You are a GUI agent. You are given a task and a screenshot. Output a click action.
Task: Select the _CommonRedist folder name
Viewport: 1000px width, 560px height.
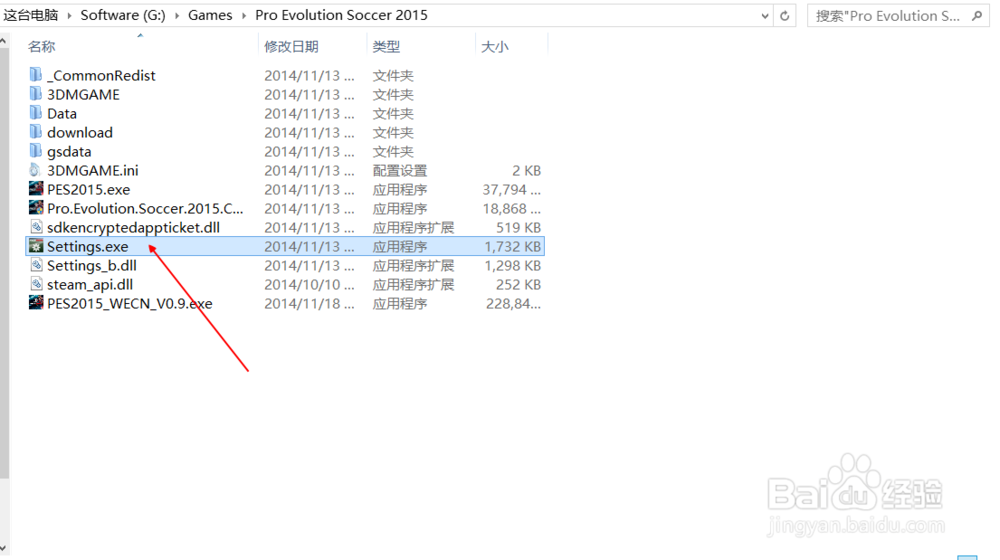tap(101, 75)
